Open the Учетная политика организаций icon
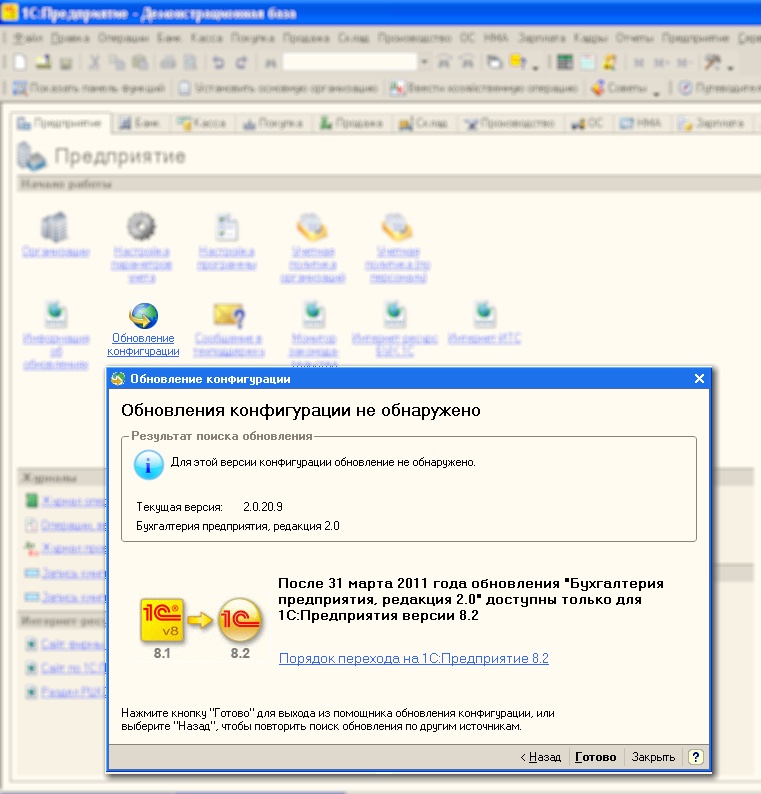 tap(311, 226)
